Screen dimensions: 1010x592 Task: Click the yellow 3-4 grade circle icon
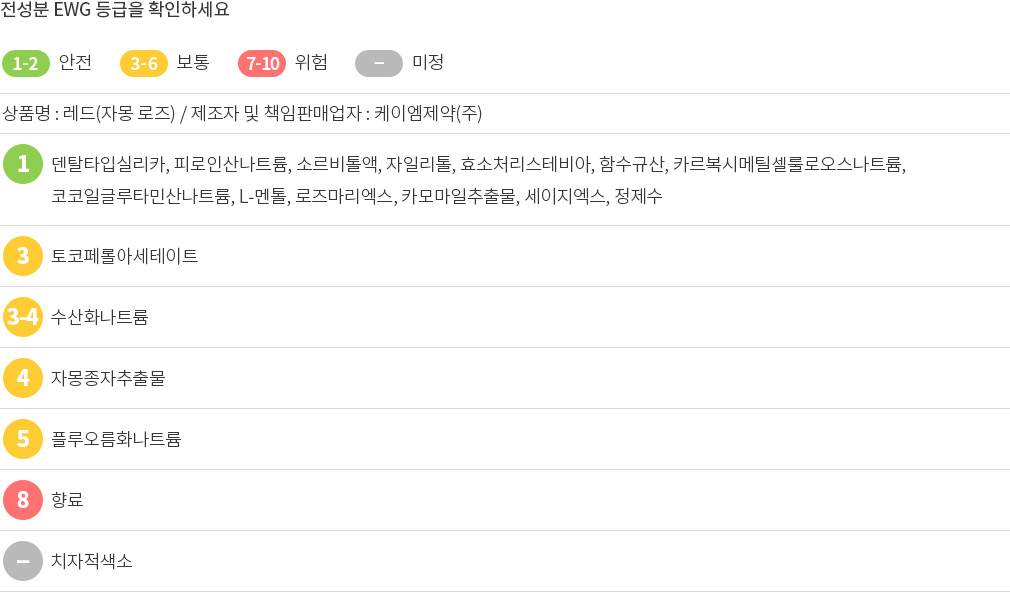[x=23, y=317]
